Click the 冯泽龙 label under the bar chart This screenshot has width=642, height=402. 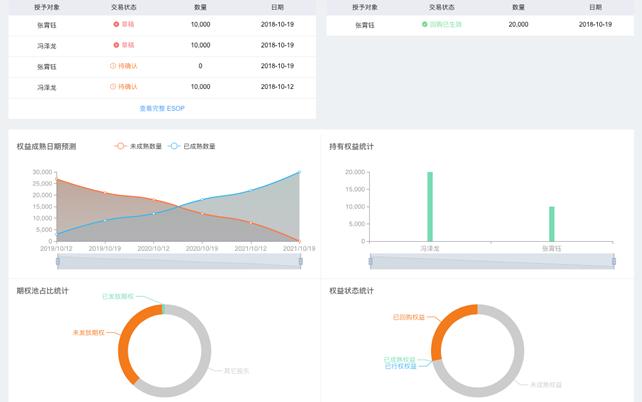430,248
